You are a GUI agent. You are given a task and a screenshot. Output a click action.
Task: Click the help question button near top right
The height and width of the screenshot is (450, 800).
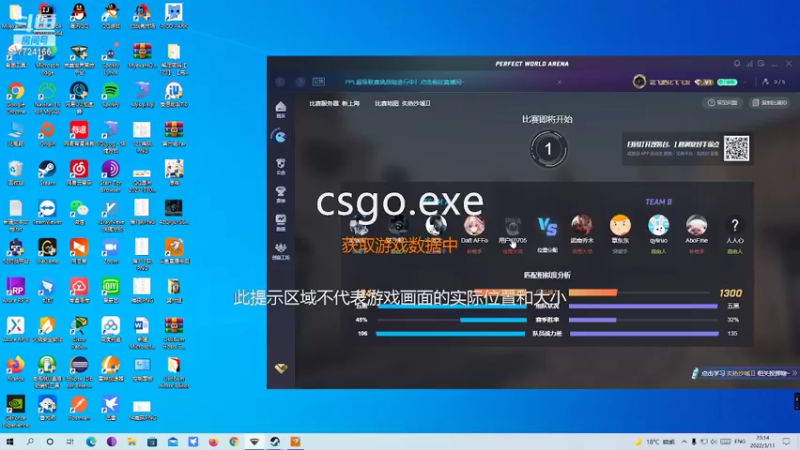pos(722,103)
